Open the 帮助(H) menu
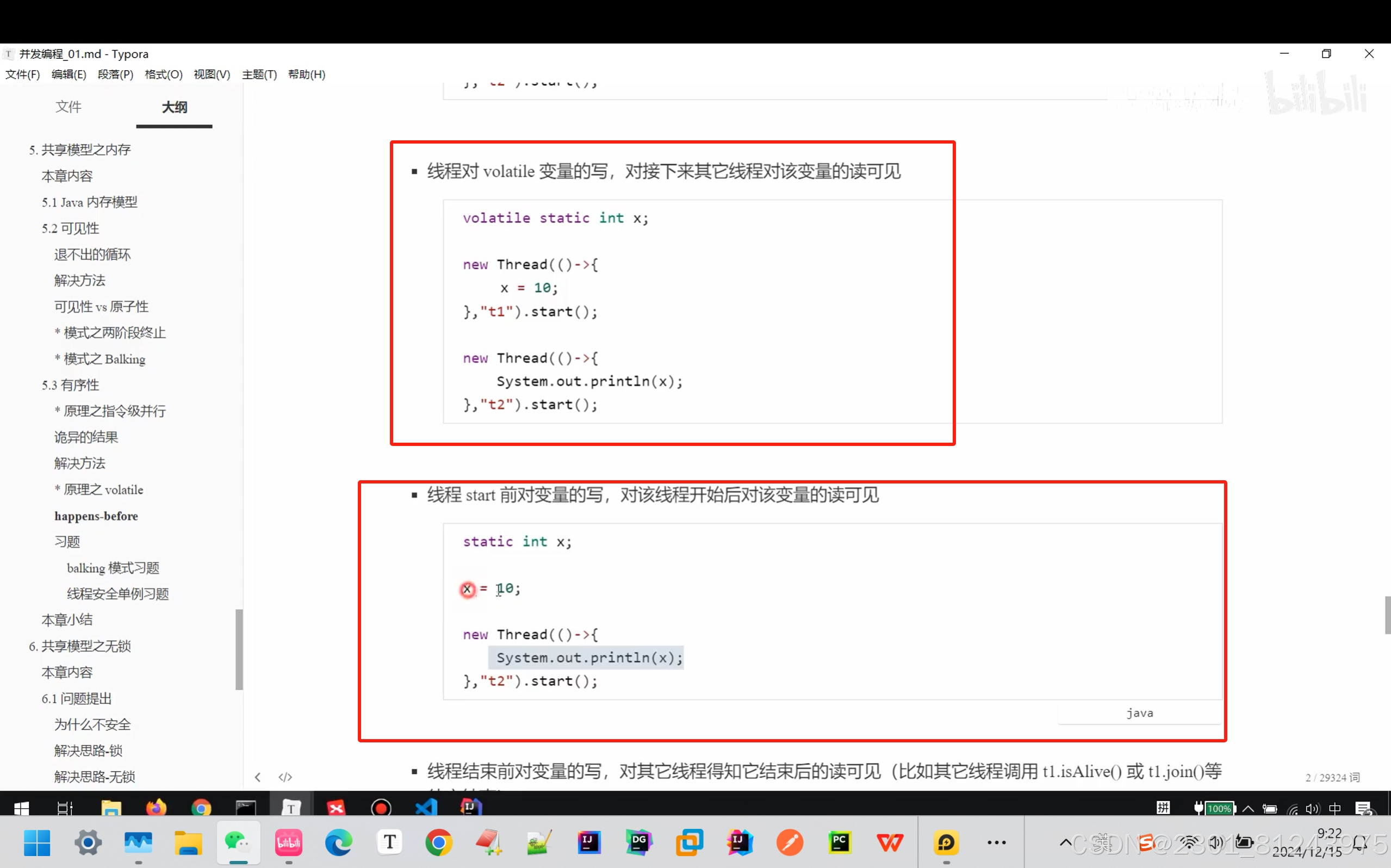The width and height of the screenshot is (1391, 868). (307, 75)
